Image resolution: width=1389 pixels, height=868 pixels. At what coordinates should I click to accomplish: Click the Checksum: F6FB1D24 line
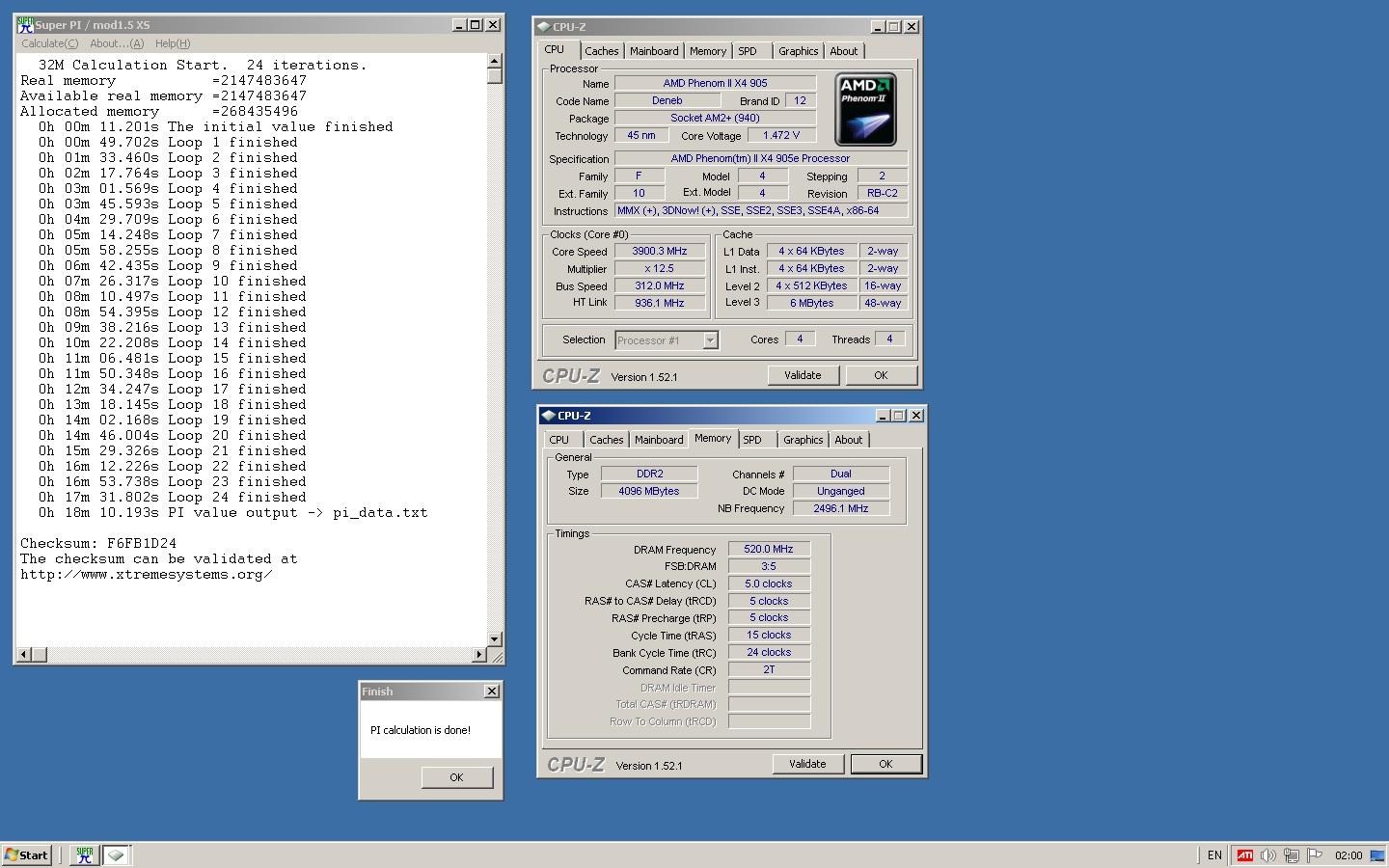98,544
